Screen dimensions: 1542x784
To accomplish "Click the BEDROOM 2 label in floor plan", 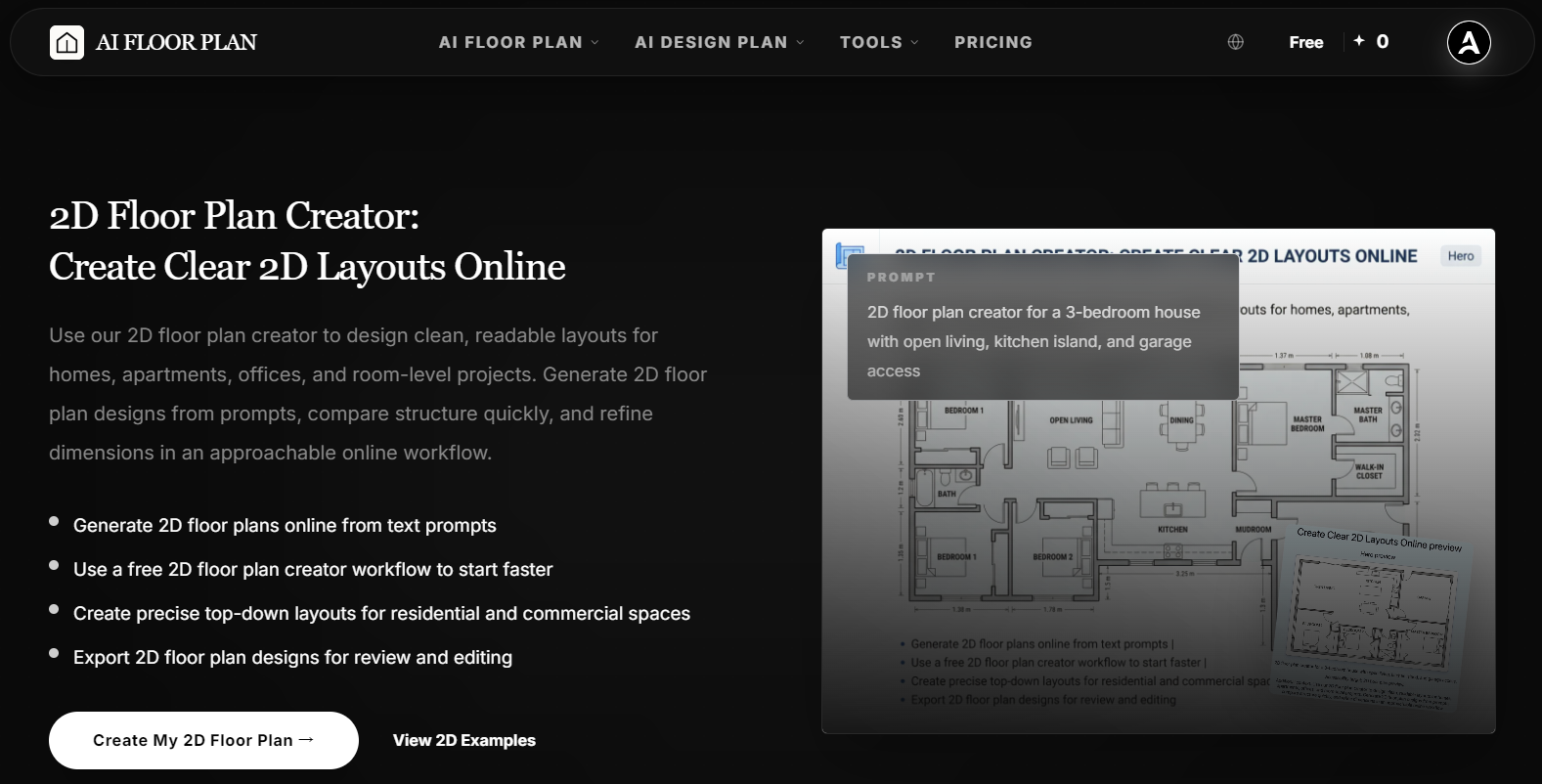I will point(1052,557).
